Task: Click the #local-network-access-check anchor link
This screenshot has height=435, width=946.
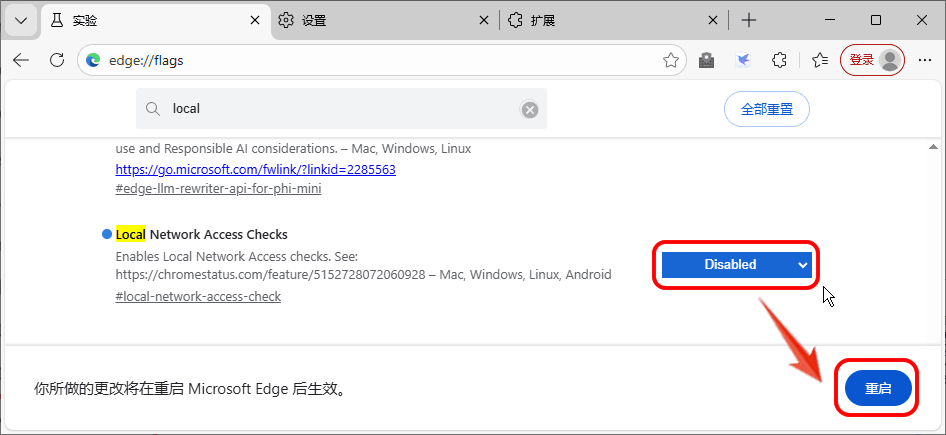Action: point(198,296)
